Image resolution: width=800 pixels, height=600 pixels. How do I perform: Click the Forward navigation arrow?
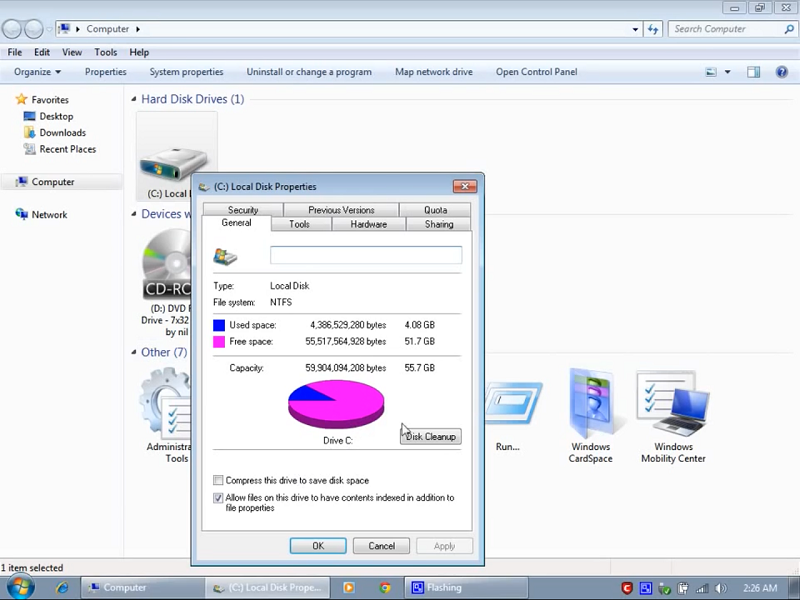pos(34,29)
